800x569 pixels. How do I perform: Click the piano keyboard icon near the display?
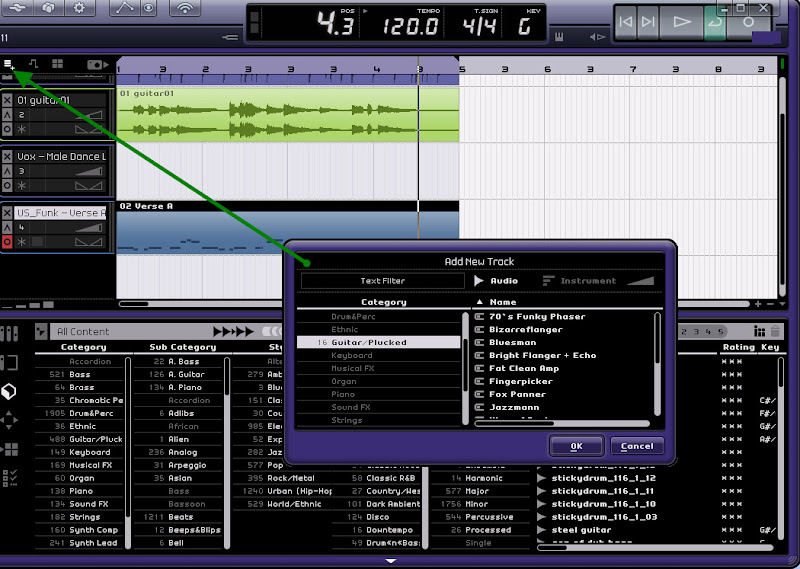pos(559,37)
